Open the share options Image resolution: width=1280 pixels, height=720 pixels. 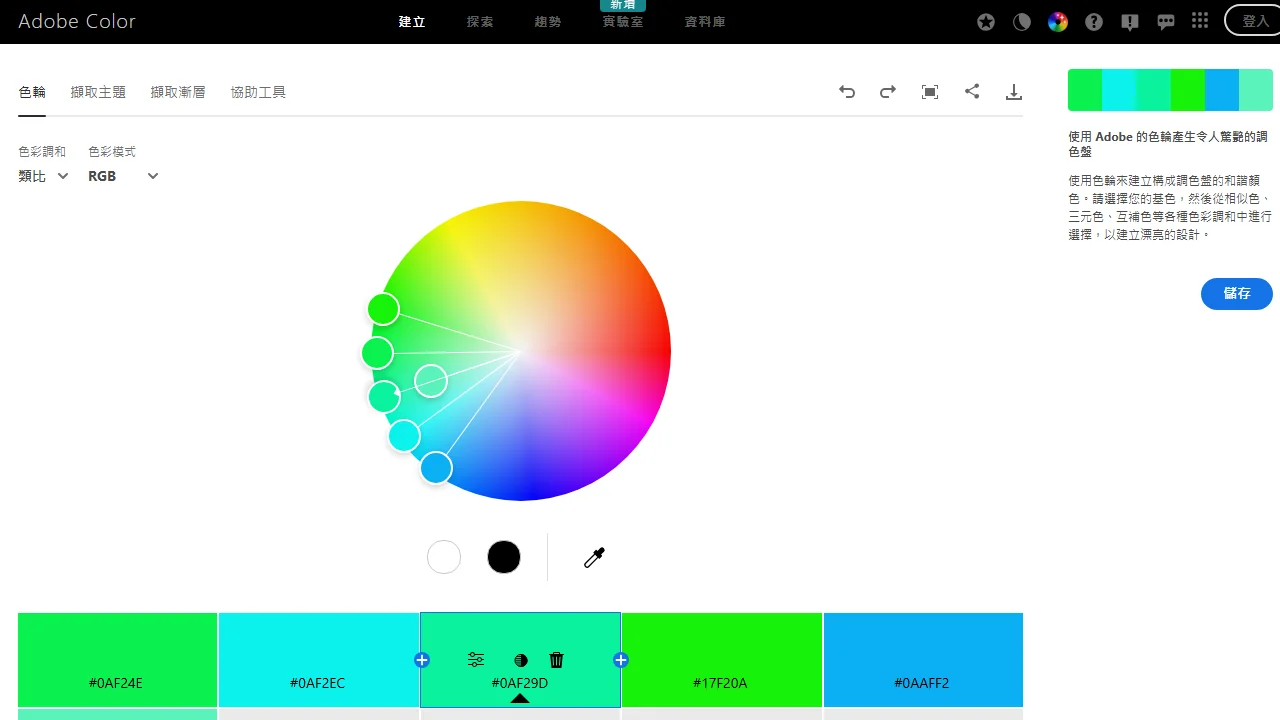point(971,91)
